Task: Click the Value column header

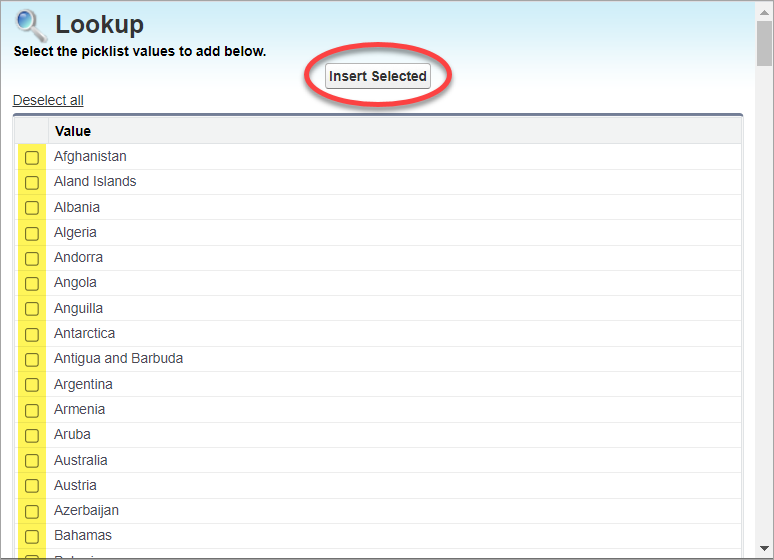Action: coord(73,131)
